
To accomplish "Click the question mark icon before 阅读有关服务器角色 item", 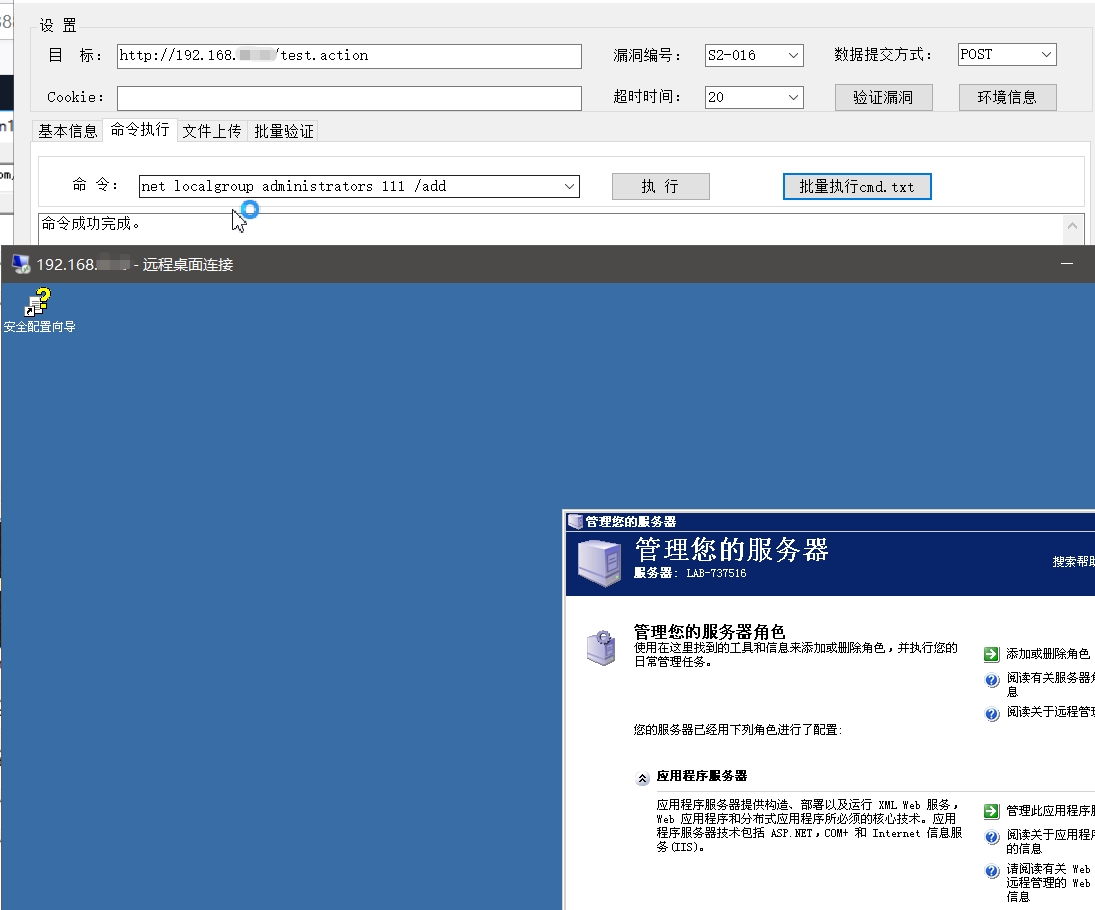I will click(991, 680).
